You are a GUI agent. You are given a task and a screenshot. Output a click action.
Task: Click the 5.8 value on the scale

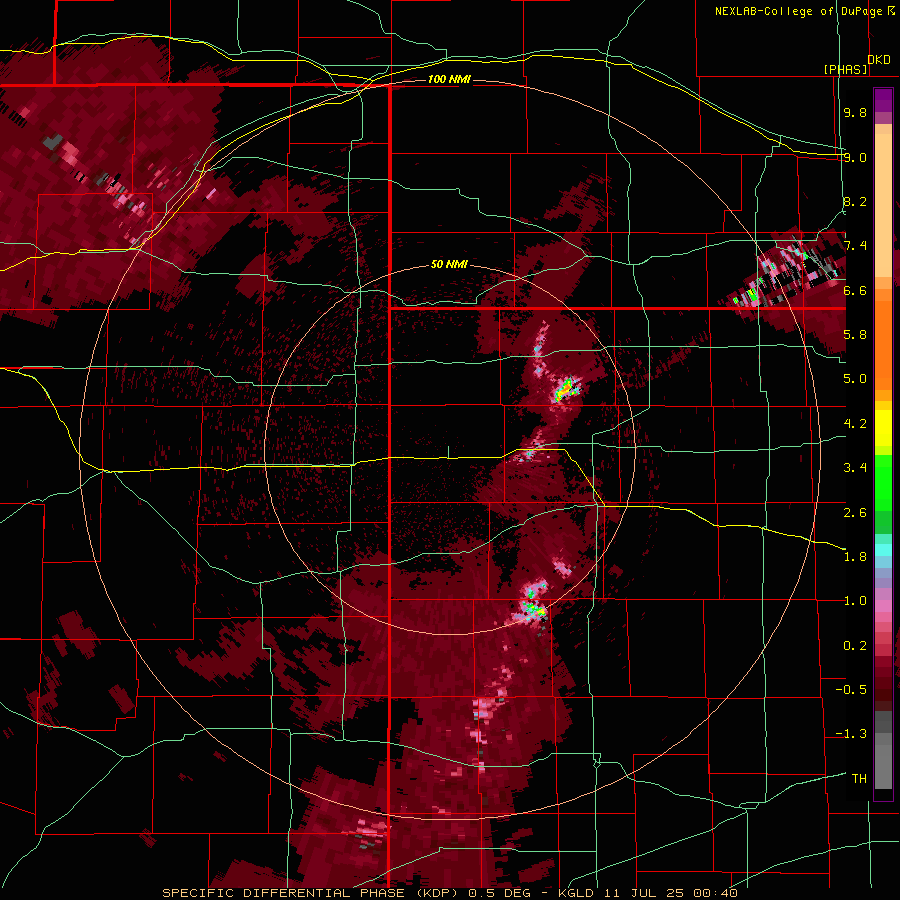855,335
